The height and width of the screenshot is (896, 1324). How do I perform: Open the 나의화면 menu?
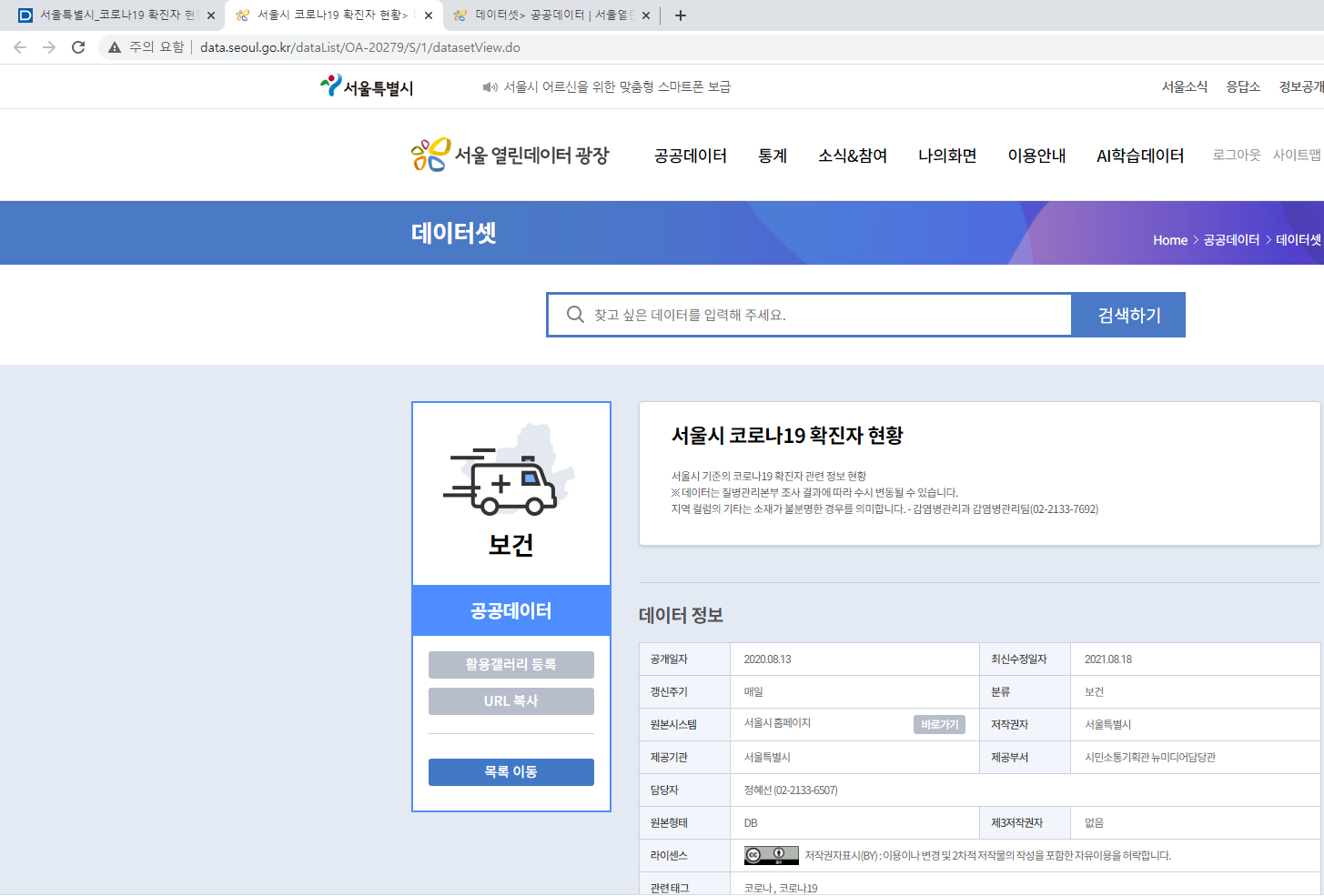[x=947, y=156]
